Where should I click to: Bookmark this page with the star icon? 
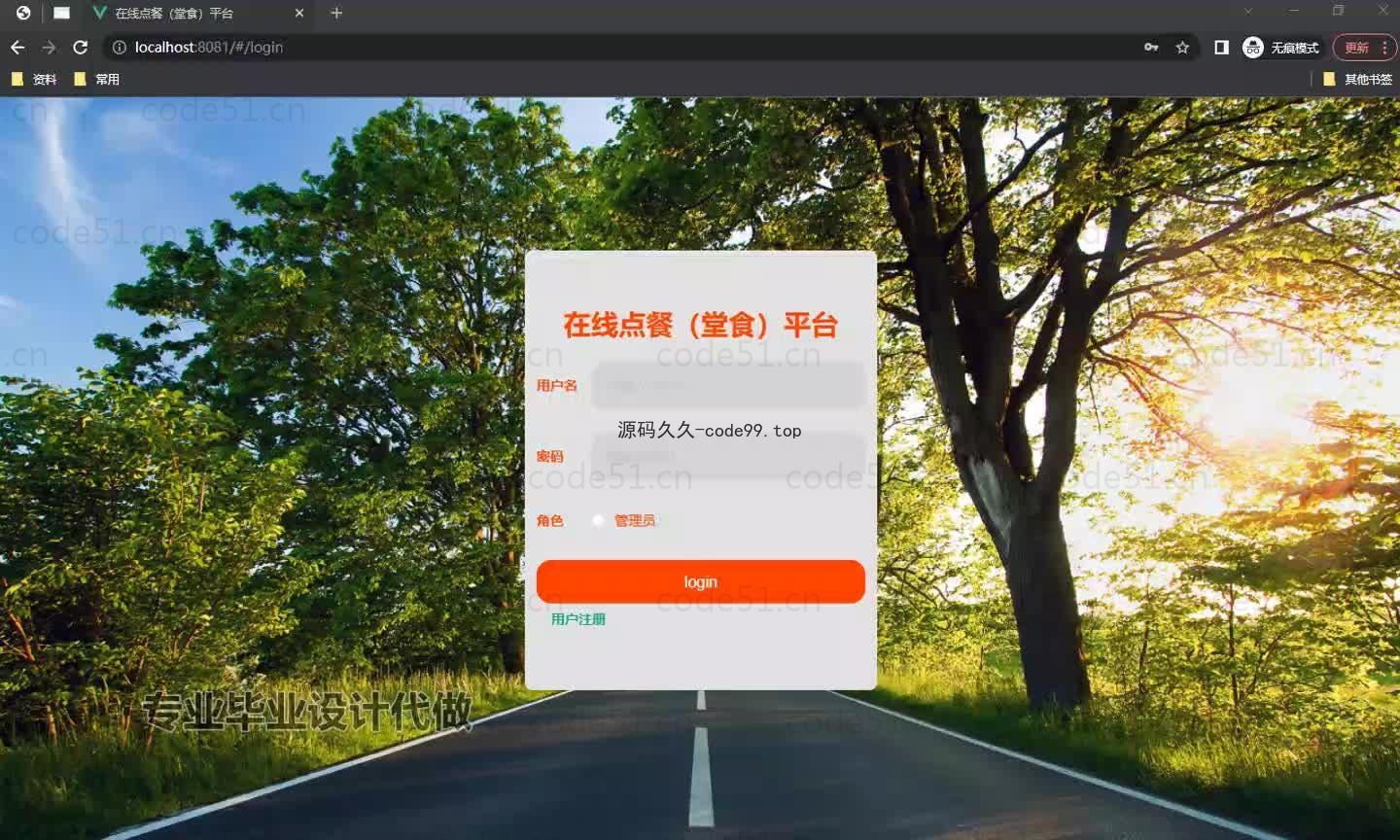click(x=1182, y=47)
